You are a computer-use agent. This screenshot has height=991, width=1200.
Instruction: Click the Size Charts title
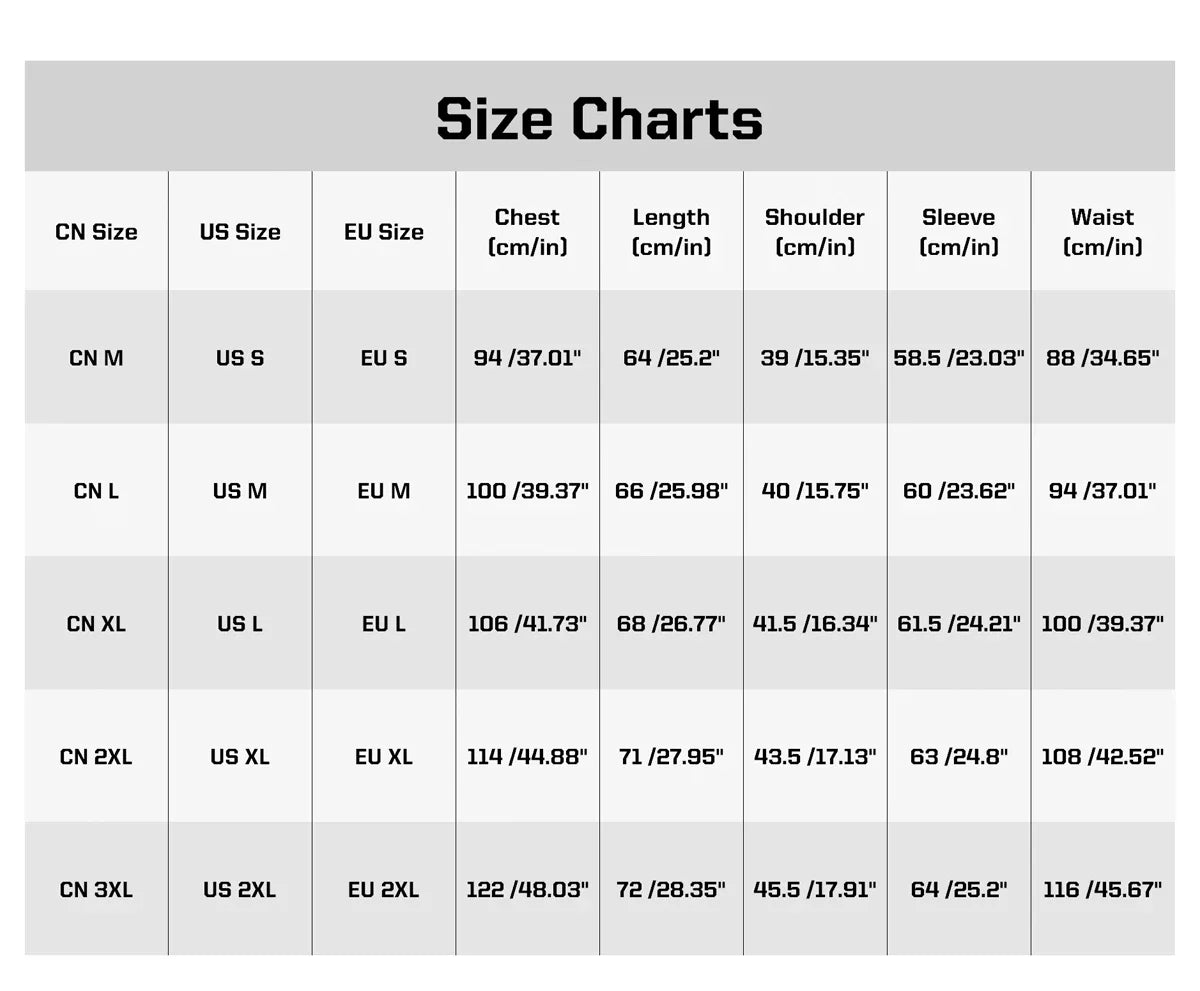tap(599, 118)
